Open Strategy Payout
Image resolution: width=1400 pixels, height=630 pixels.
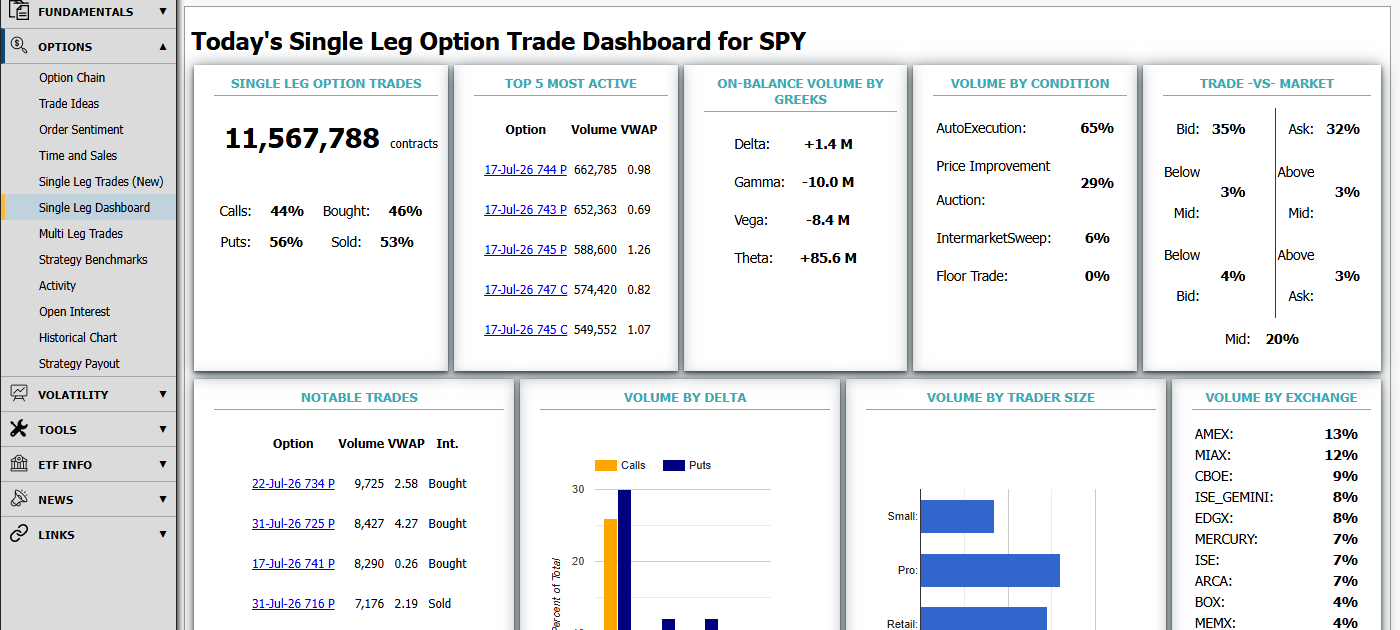click(79, 364)
